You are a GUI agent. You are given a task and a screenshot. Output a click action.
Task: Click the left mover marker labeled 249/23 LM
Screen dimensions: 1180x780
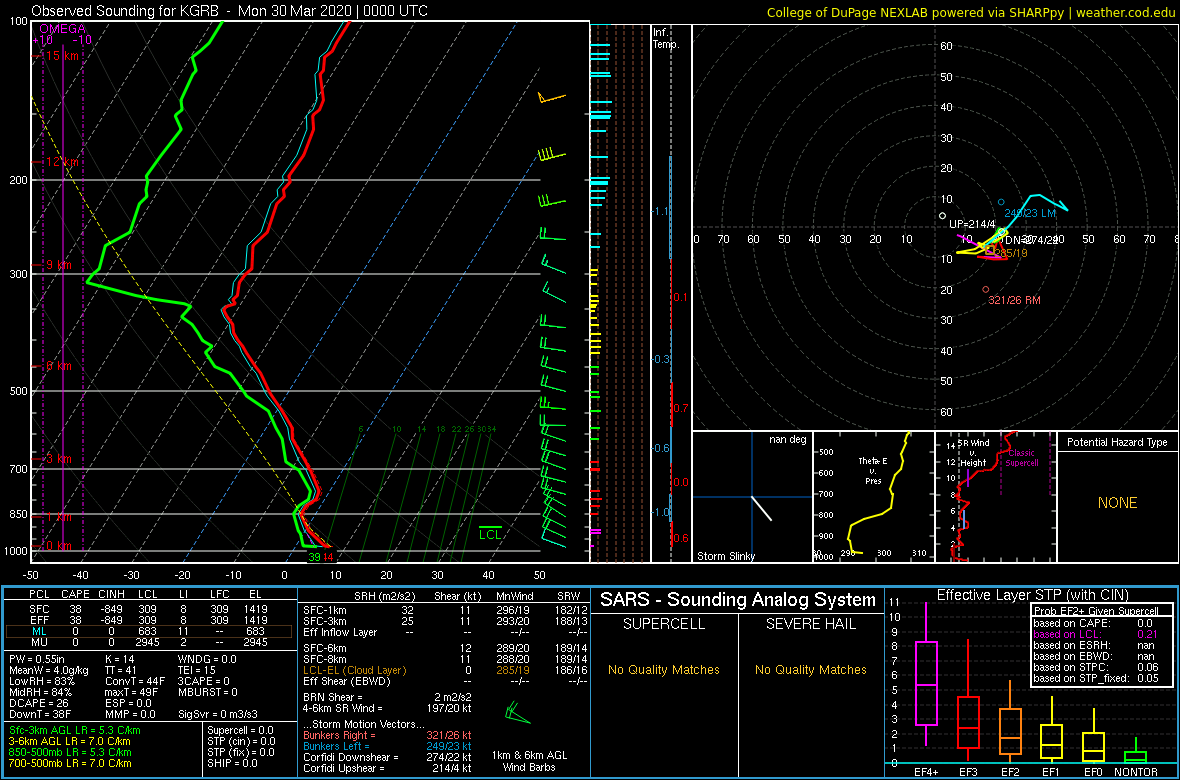point(1001,202)
